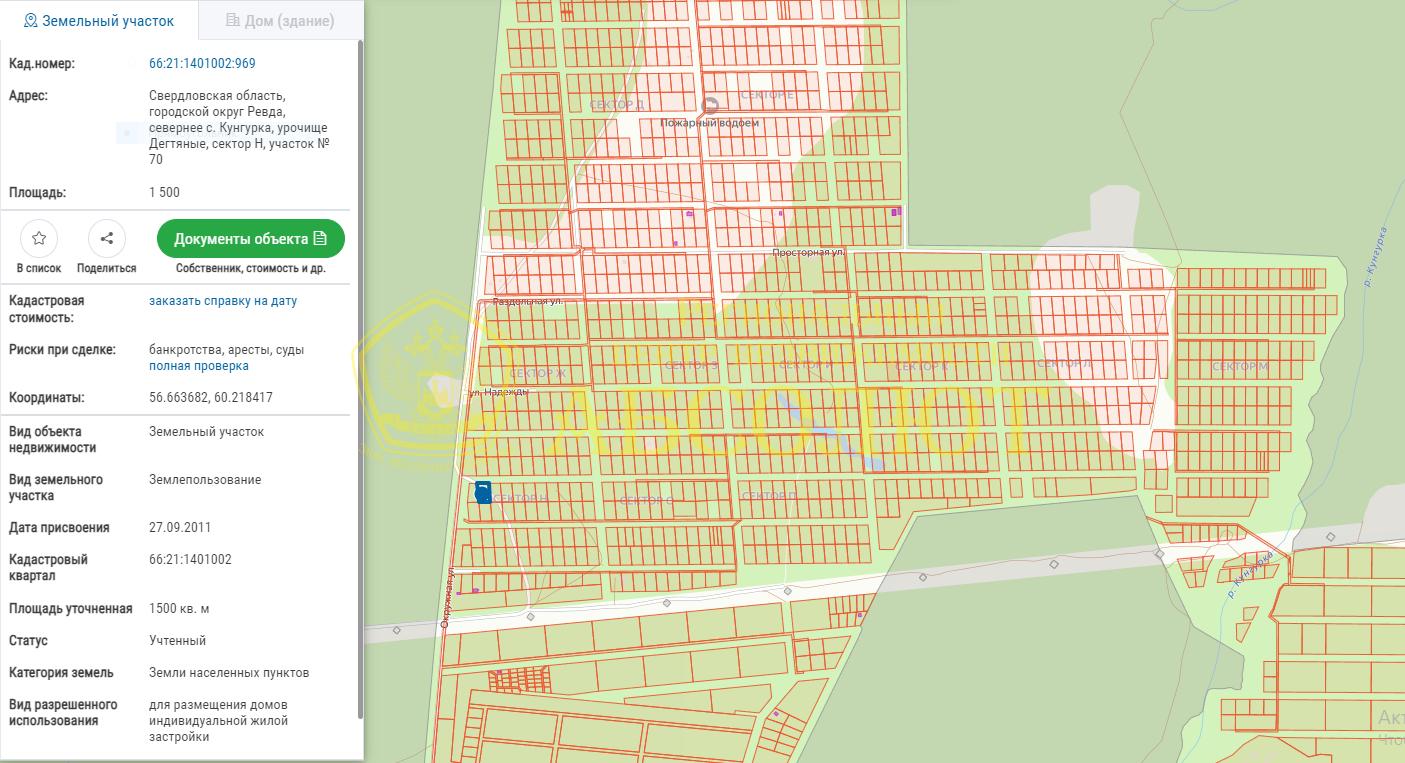Click the share icon button

pos(107,238)
